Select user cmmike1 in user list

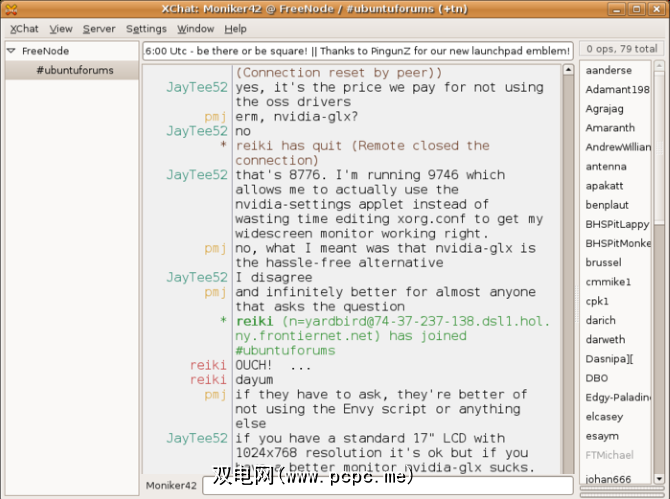[x=608, y=282]
